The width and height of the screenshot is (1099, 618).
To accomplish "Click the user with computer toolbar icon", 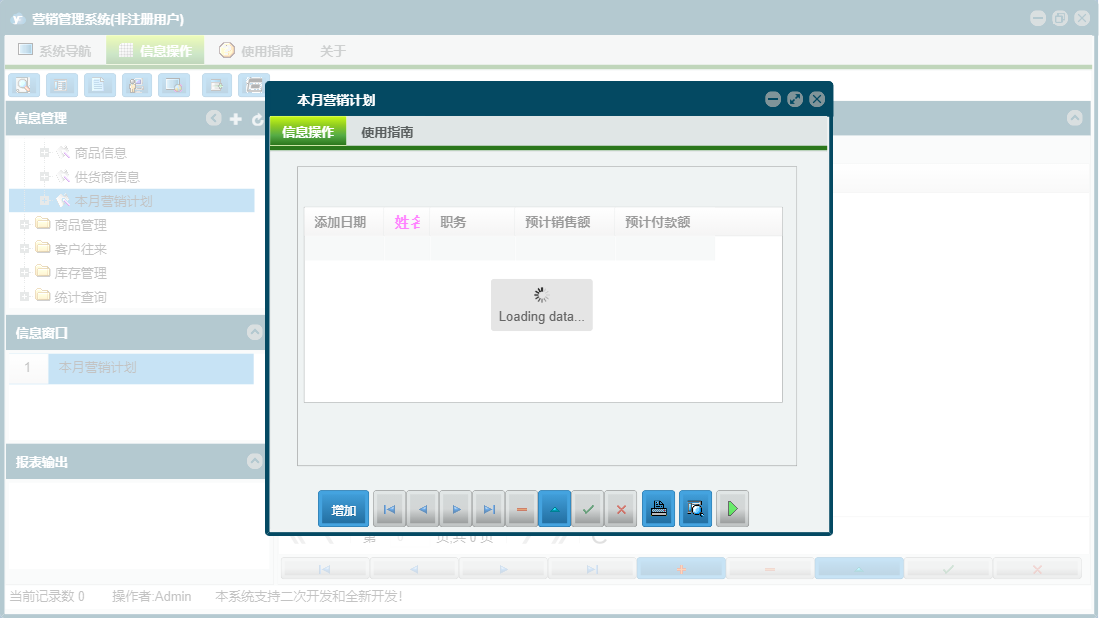I will pos(137,85).
